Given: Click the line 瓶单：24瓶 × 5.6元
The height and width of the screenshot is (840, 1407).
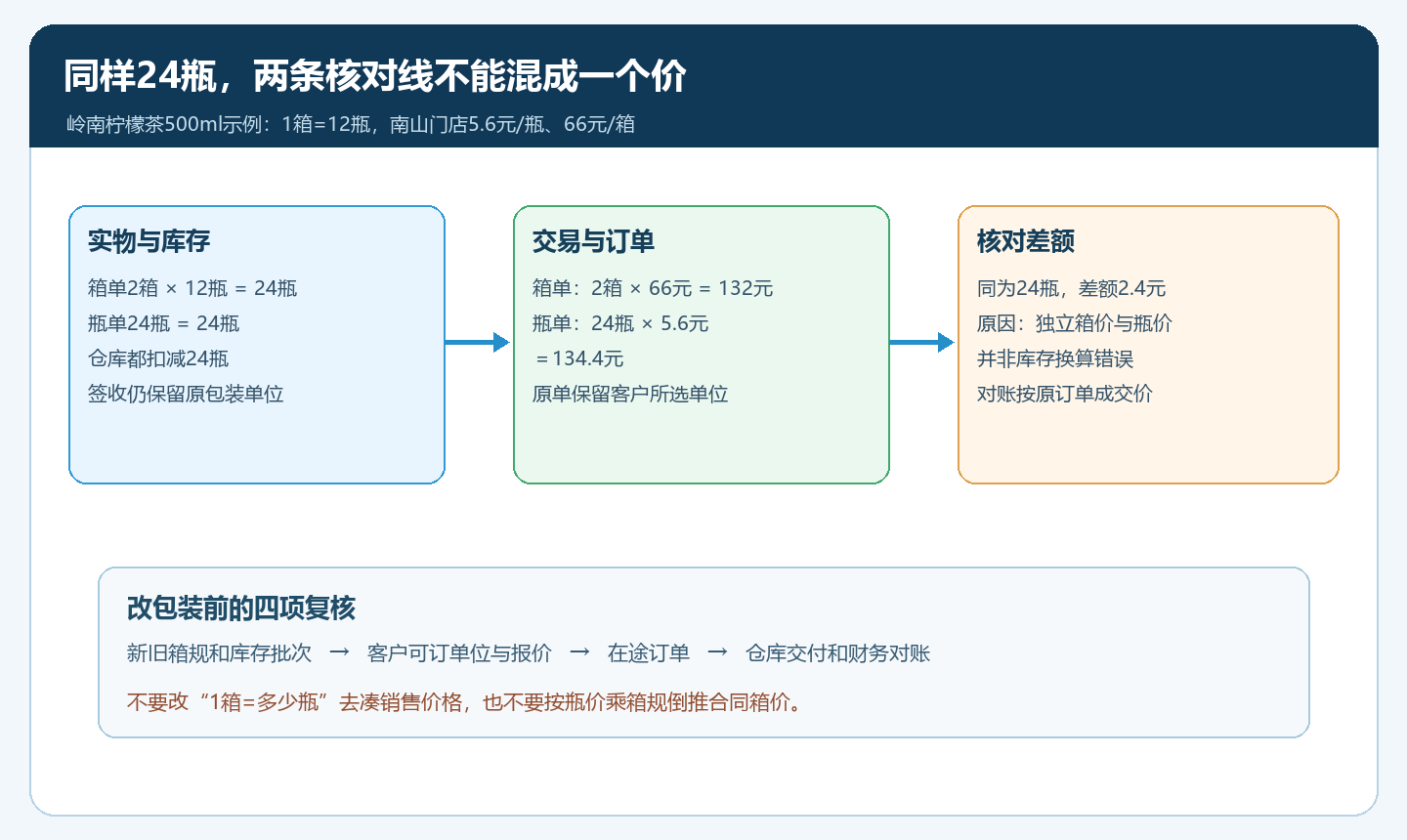Looking at the screenshot, I should click(x=620, y=323).
